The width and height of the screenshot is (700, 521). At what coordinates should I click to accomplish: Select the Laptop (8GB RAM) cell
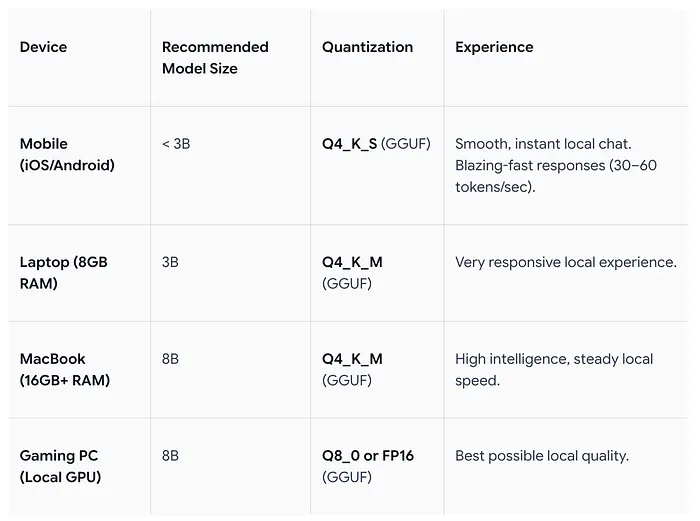[63, 272]
